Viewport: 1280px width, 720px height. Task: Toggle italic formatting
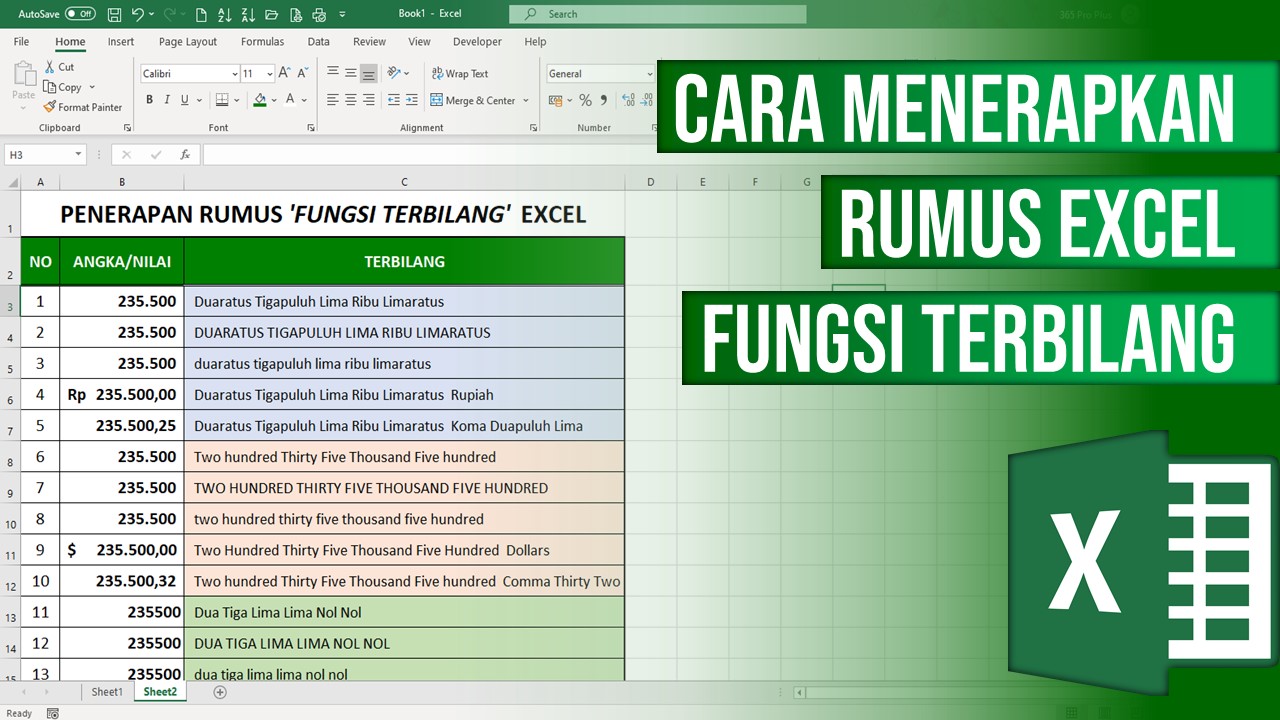166,100
